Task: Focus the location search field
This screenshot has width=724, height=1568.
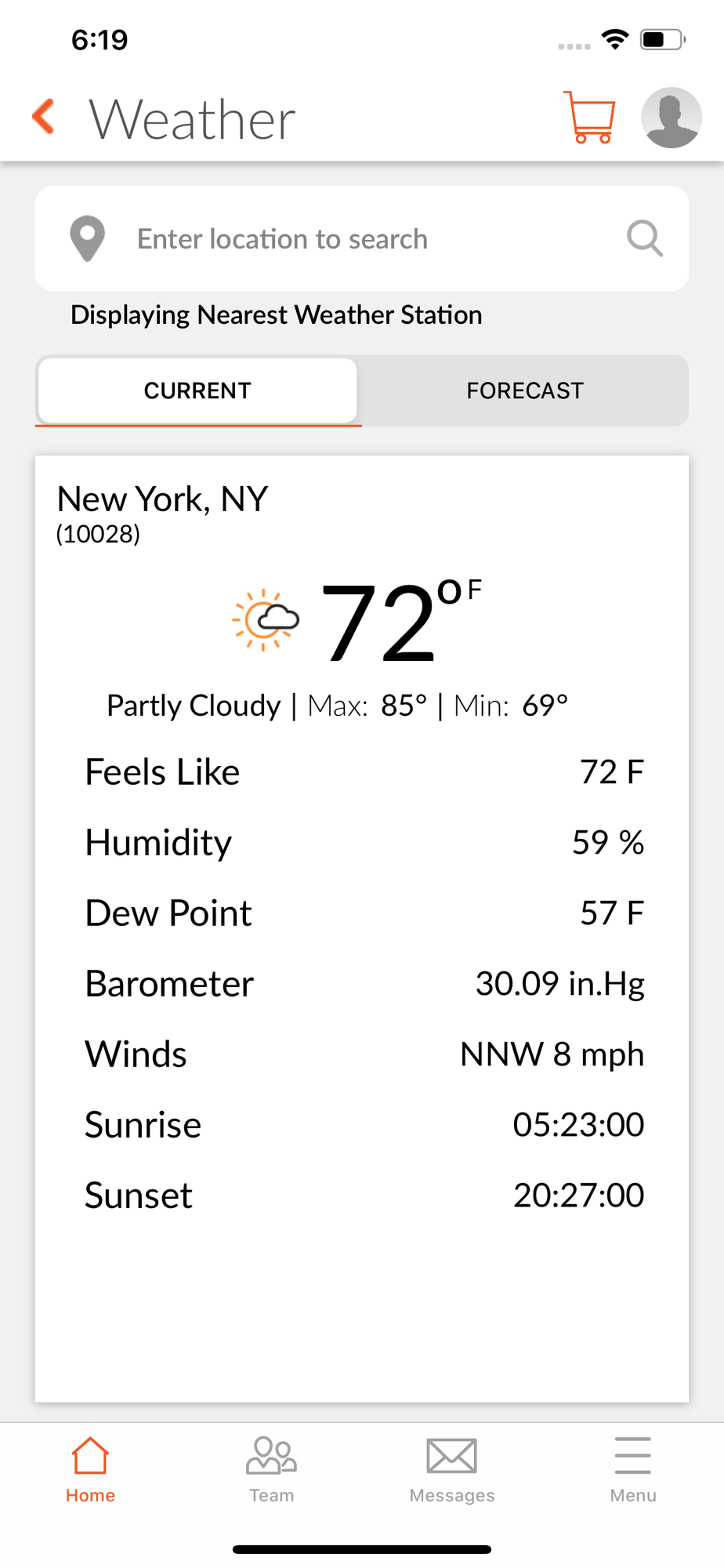Action: 362,238
